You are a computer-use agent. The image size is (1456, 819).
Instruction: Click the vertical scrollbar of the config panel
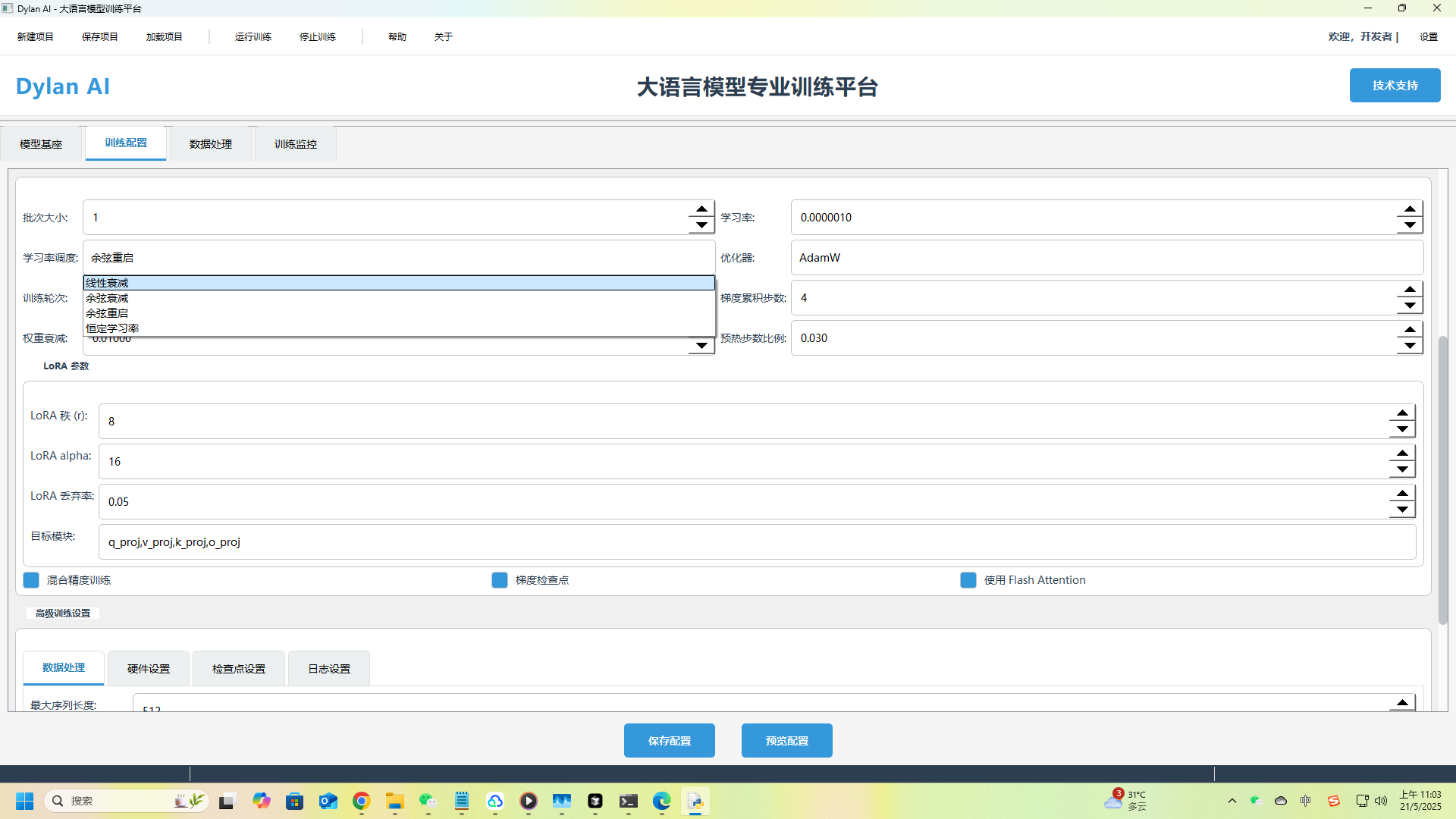point(1442,478)
